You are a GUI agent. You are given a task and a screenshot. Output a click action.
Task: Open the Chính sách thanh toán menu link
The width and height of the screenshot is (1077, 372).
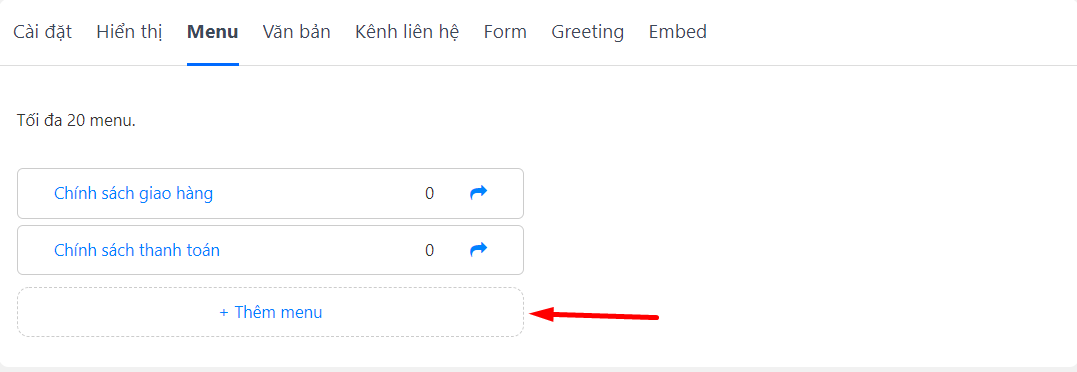pyautogui.click(x=137, y=250)
